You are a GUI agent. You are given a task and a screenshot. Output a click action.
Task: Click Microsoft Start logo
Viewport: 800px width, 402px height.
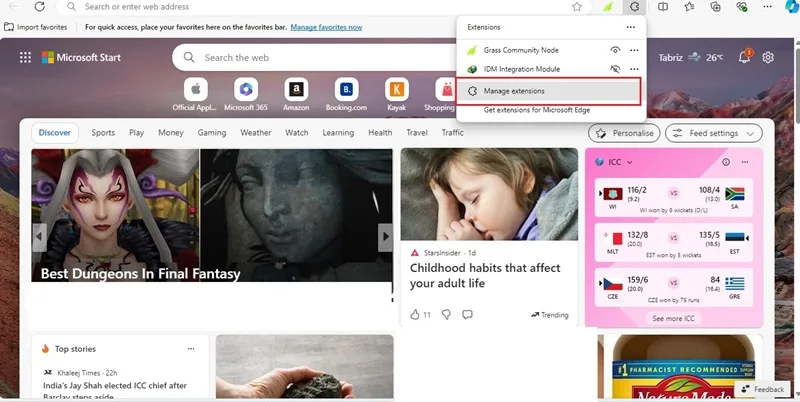(81, 58)
